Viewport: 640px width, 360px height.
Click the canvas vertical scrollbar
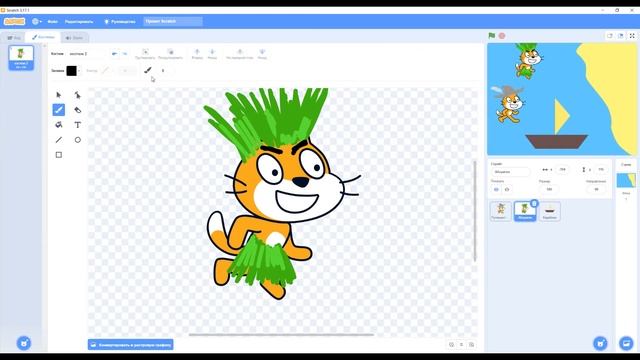(x=475, y=211)
